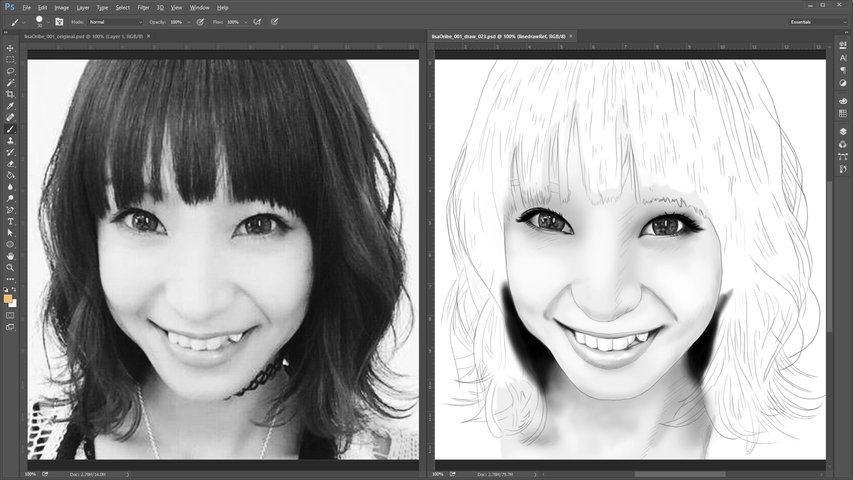Image resolution: width=853 pixels, height=480 pixels.
Task: Close the lisaOribe_001_original.psd document tab
Action: [x=149, y=36]
